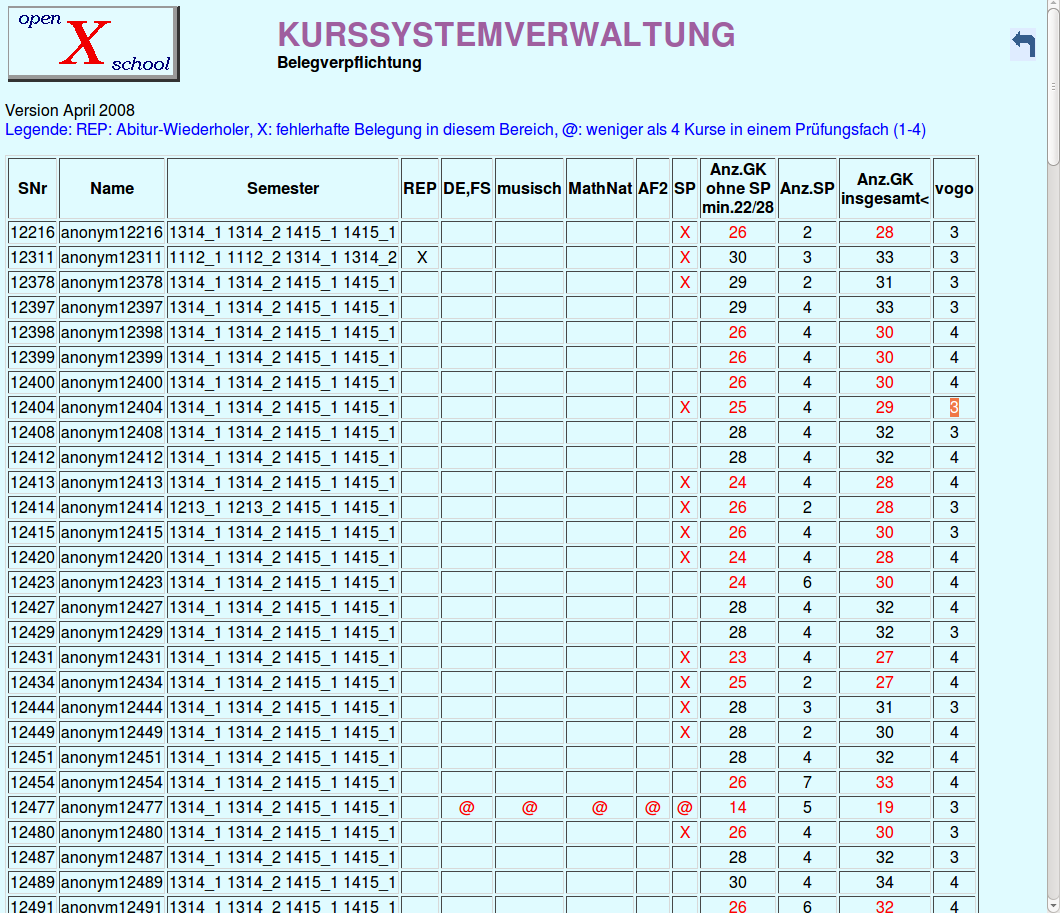Click the name anonym12451

[112, 758]
